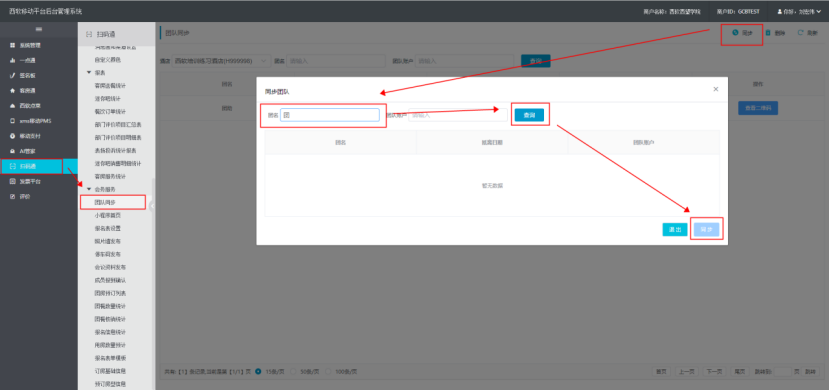The height and width of the screenshot is (390, 830).
Task: Open 客房送餐统计 report
Action: coord(111,85)
